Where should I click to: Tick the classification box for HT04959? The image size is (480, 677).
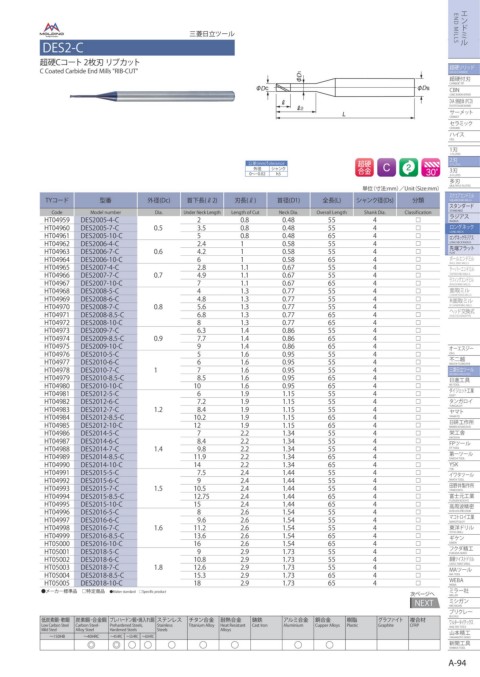[418, 220]
